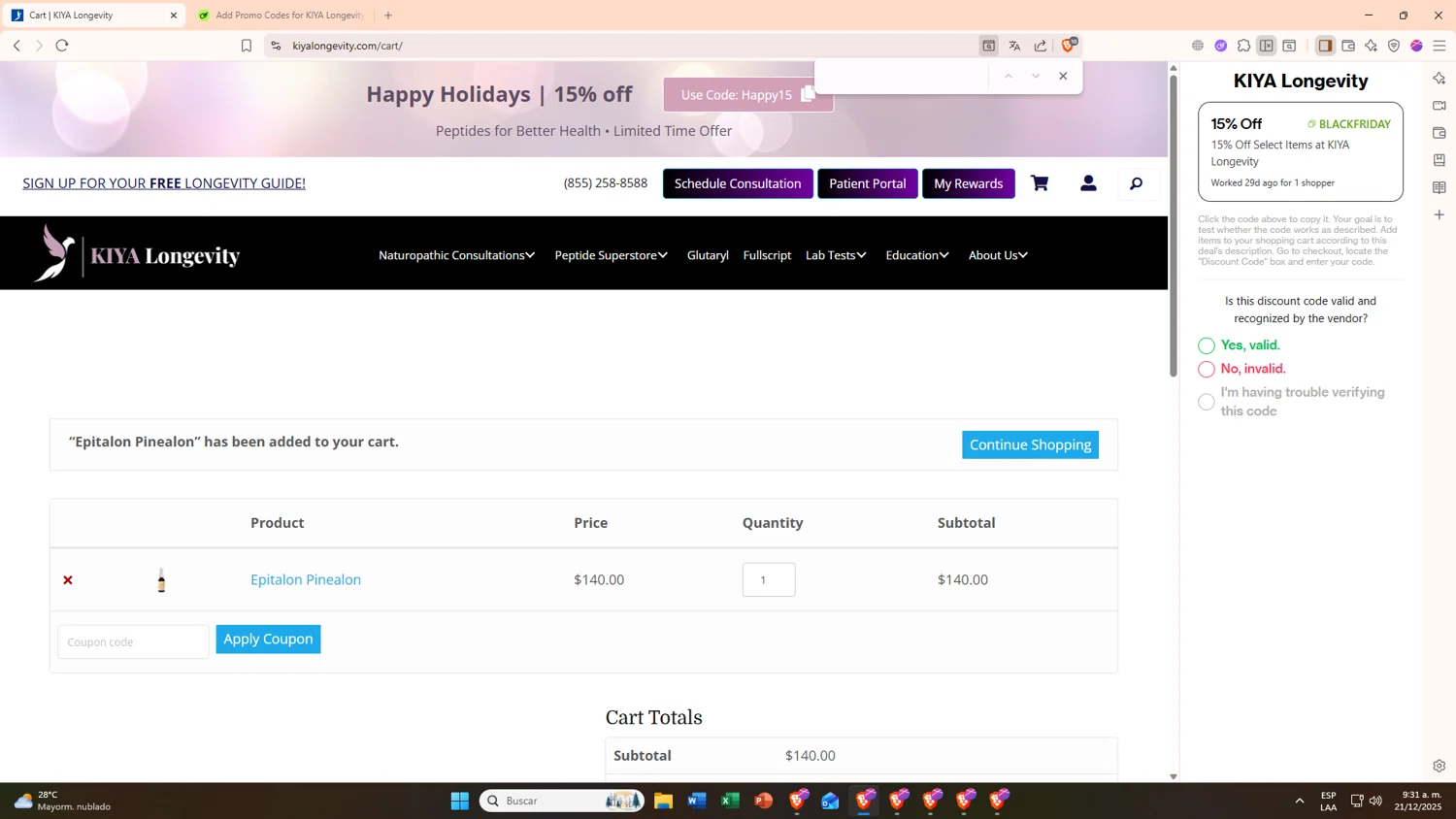Click the Coupon code input field
The width and height of the screenshot is (1456, 819).
tap(133, 641)
